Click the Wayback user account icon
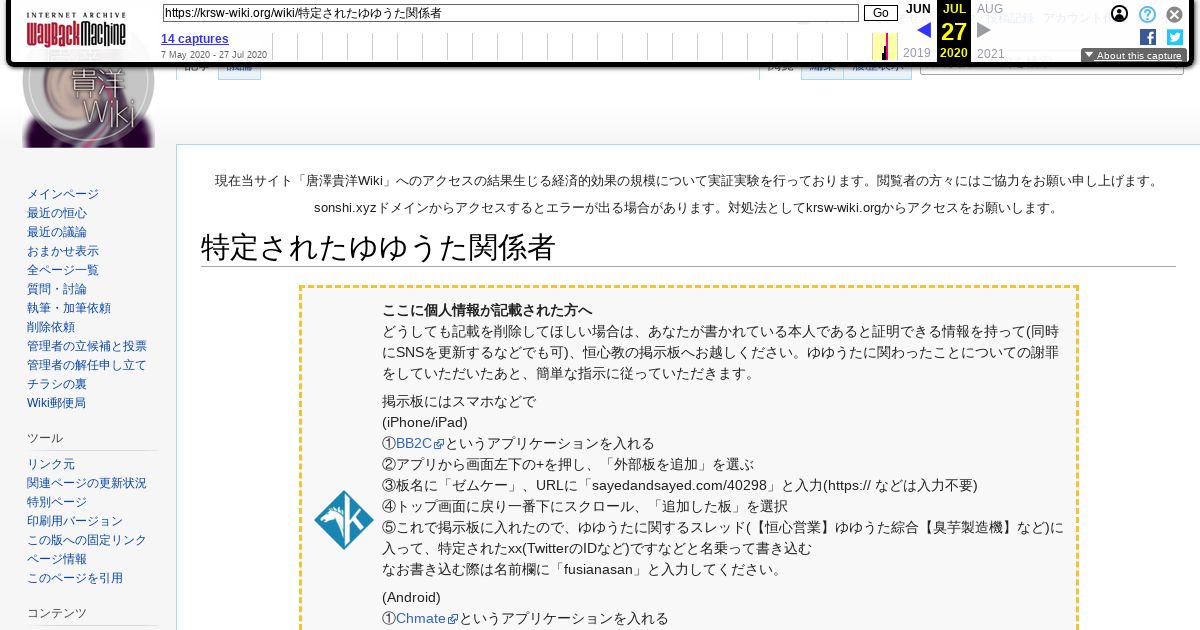The image size is (1200, 630). pos(1120,14)
